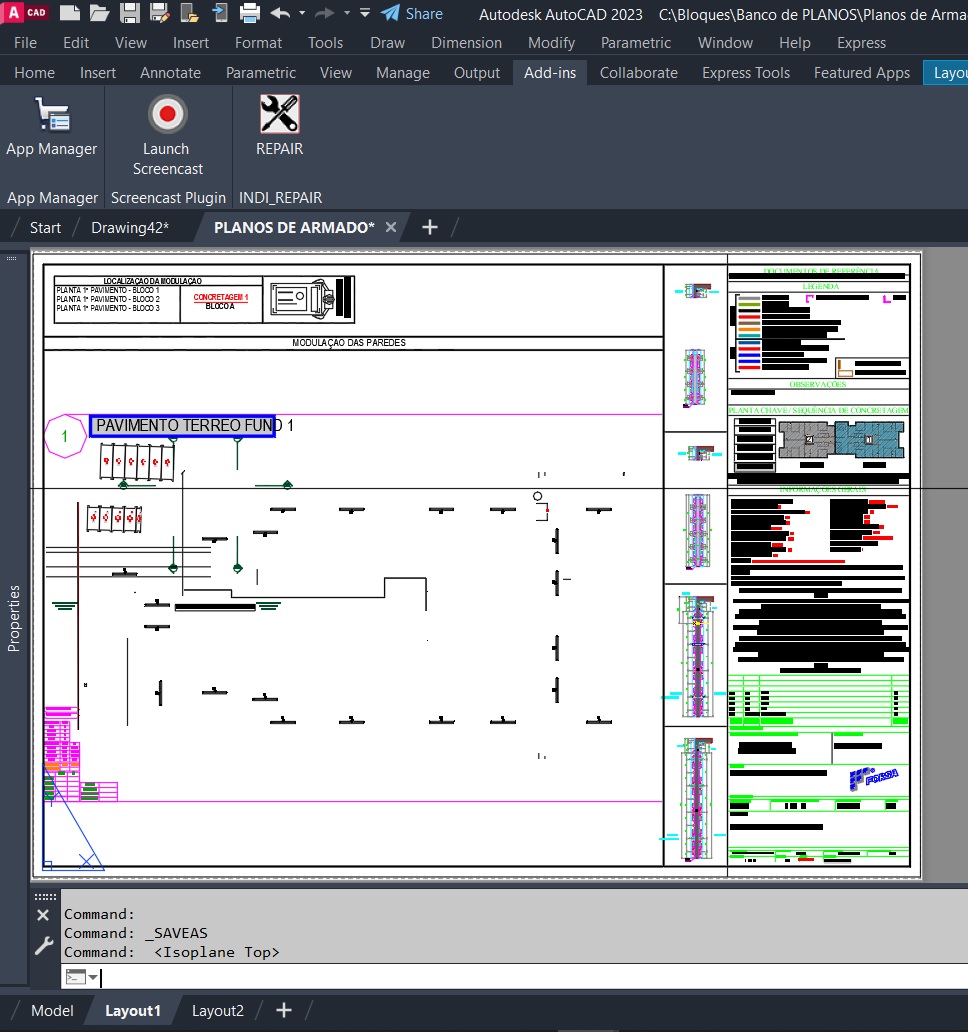Open the Modify menu
The width and height of the screenshot is (968, 1032).
pos(551,43)
